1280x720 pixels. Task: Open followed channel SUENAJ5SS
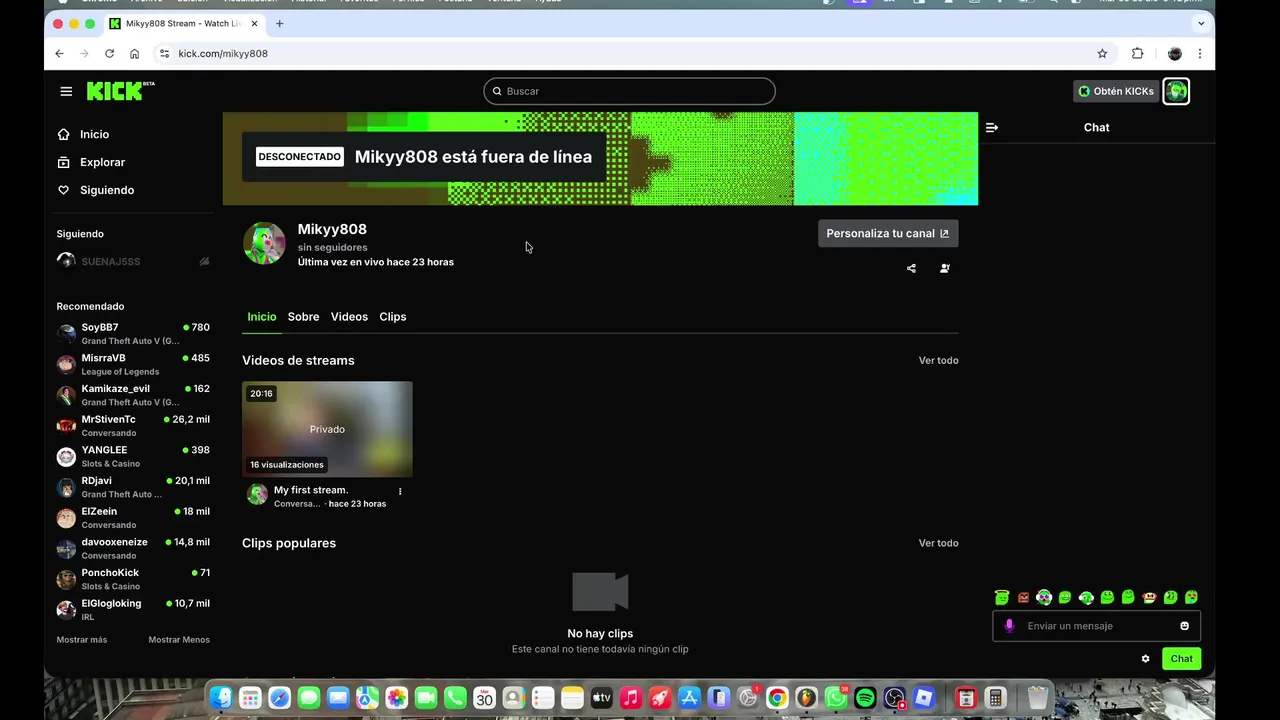tap(134, 261)
